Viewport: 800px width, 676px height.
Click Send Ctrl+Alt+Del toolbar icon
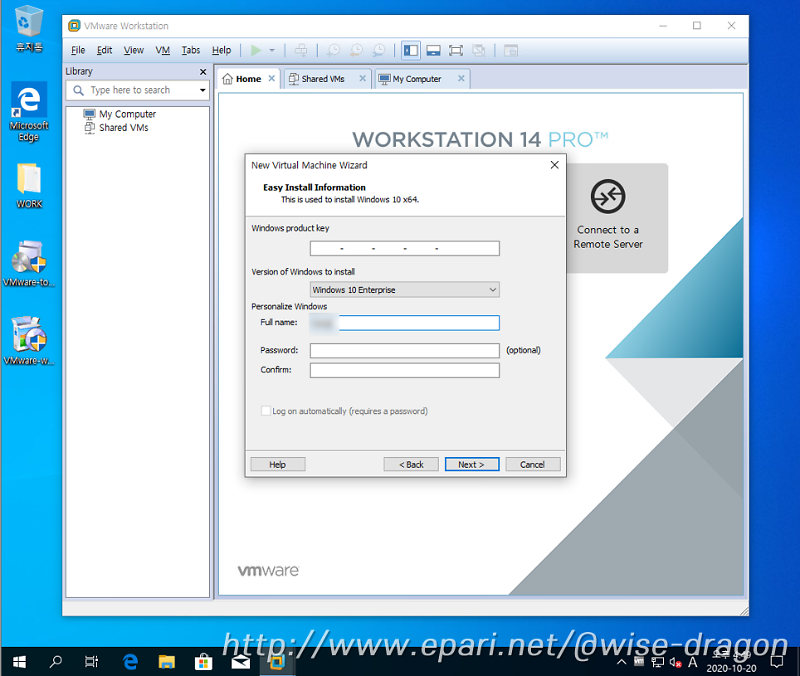(x=301, y=50)
